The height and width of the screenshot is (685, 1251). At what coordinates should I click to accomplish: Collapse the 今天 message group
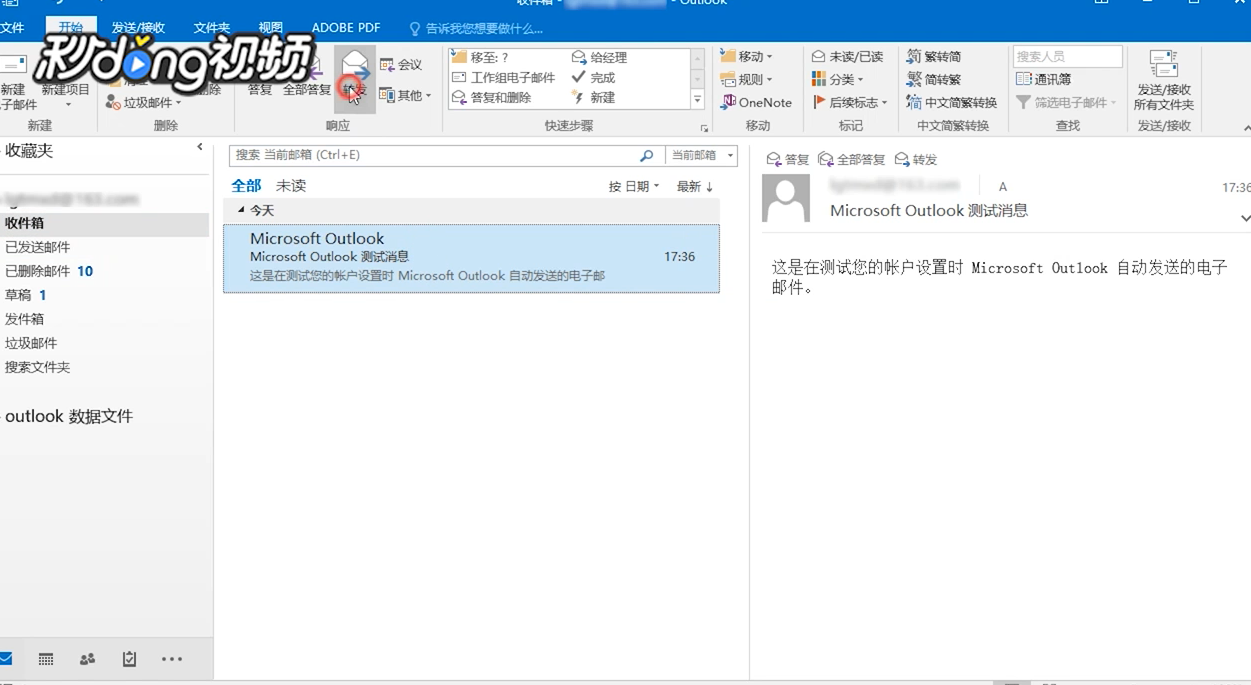pos(241,210)
